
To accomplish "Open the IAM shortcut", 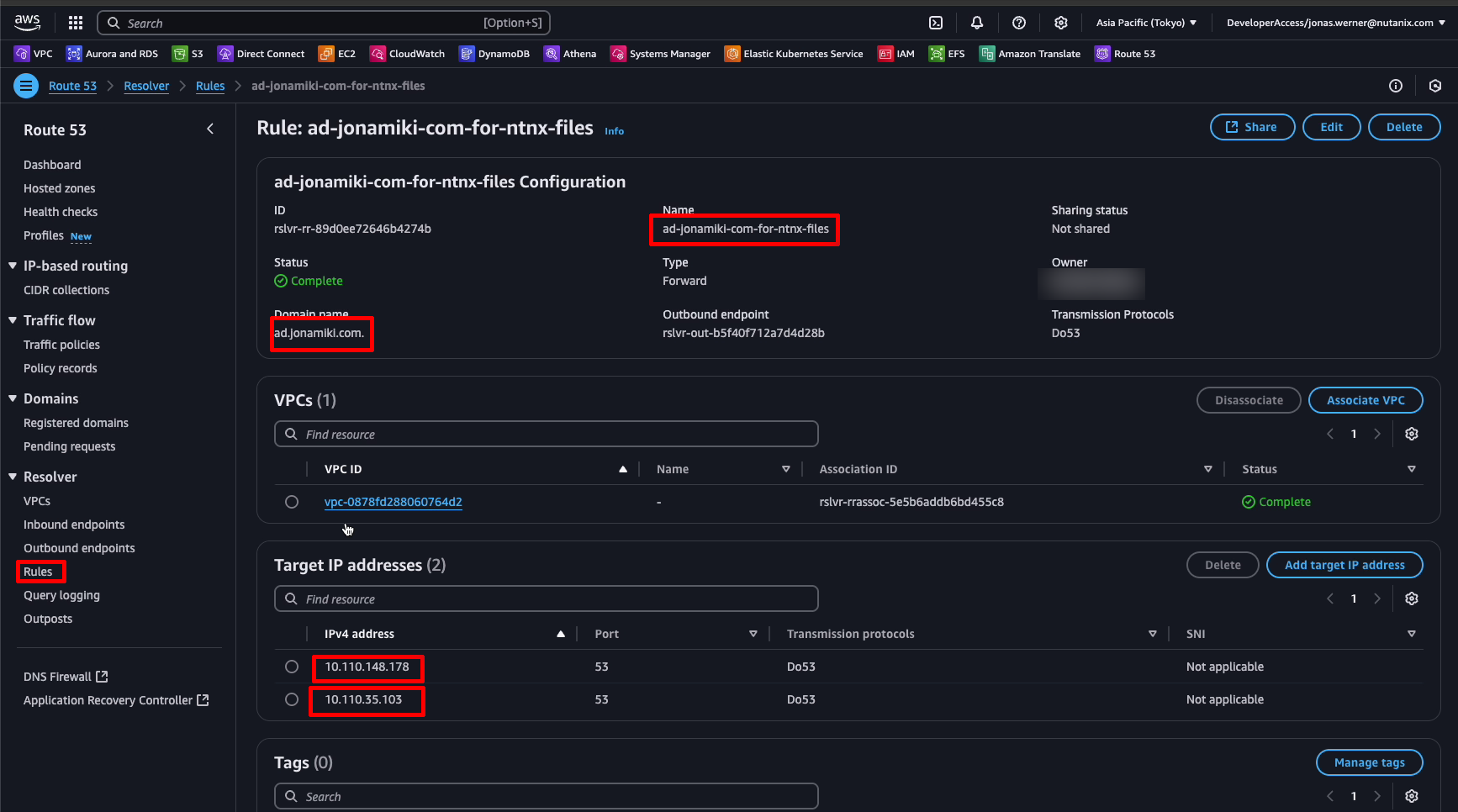I will 896,54.
